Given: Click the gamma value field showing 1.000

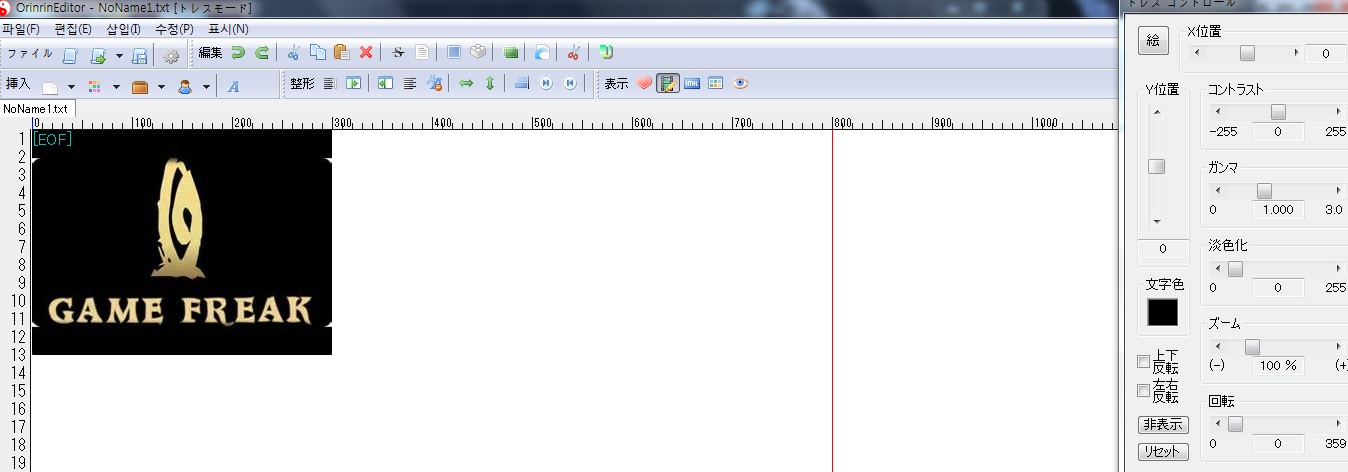Looking at the screenshot, I should coord(1278,210).
